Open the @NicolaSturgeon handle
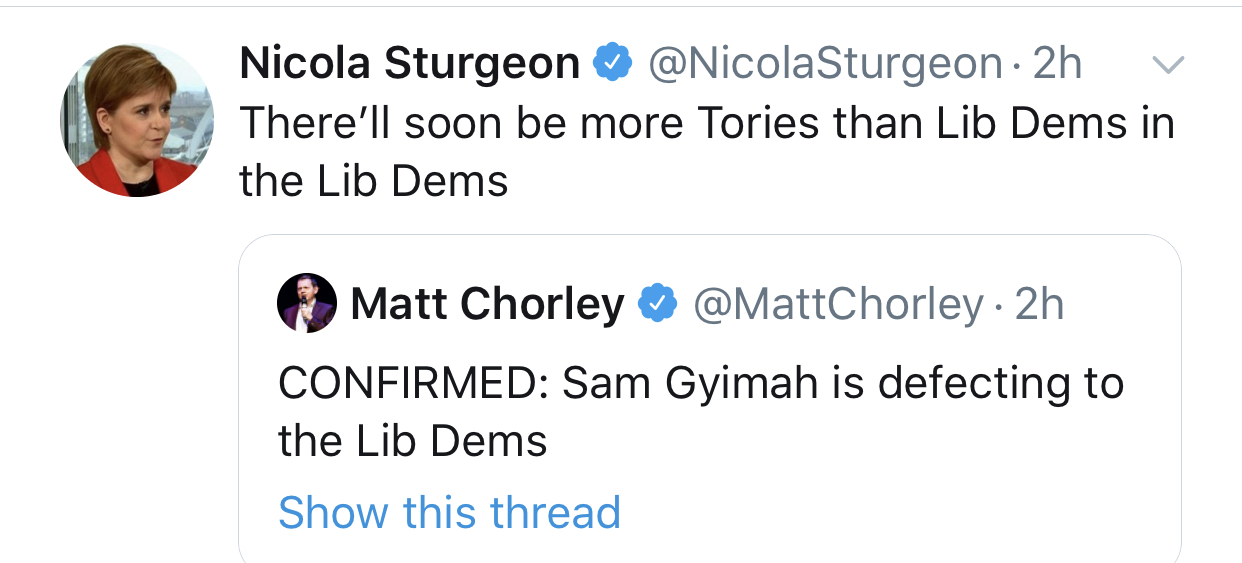Viewport: 1242px width, 563px height. tap(826, 65)
